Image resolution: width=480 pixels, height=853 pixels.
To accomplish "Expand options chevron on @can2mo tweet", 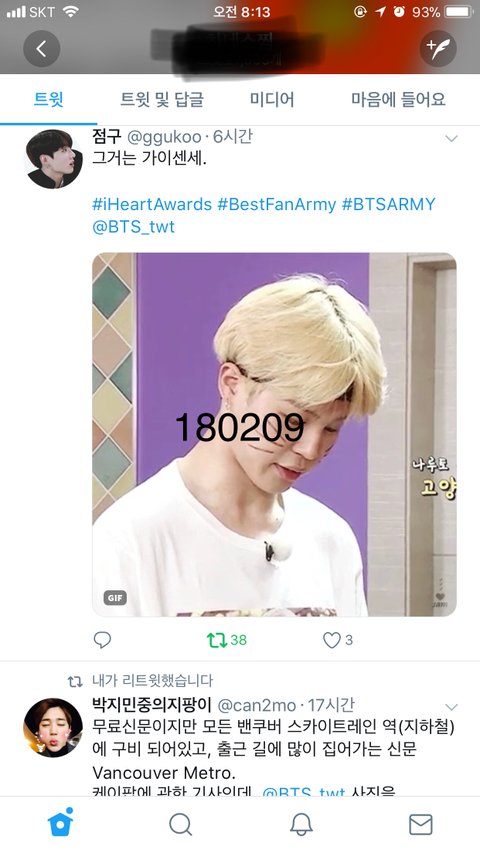I will pos(451,707).
